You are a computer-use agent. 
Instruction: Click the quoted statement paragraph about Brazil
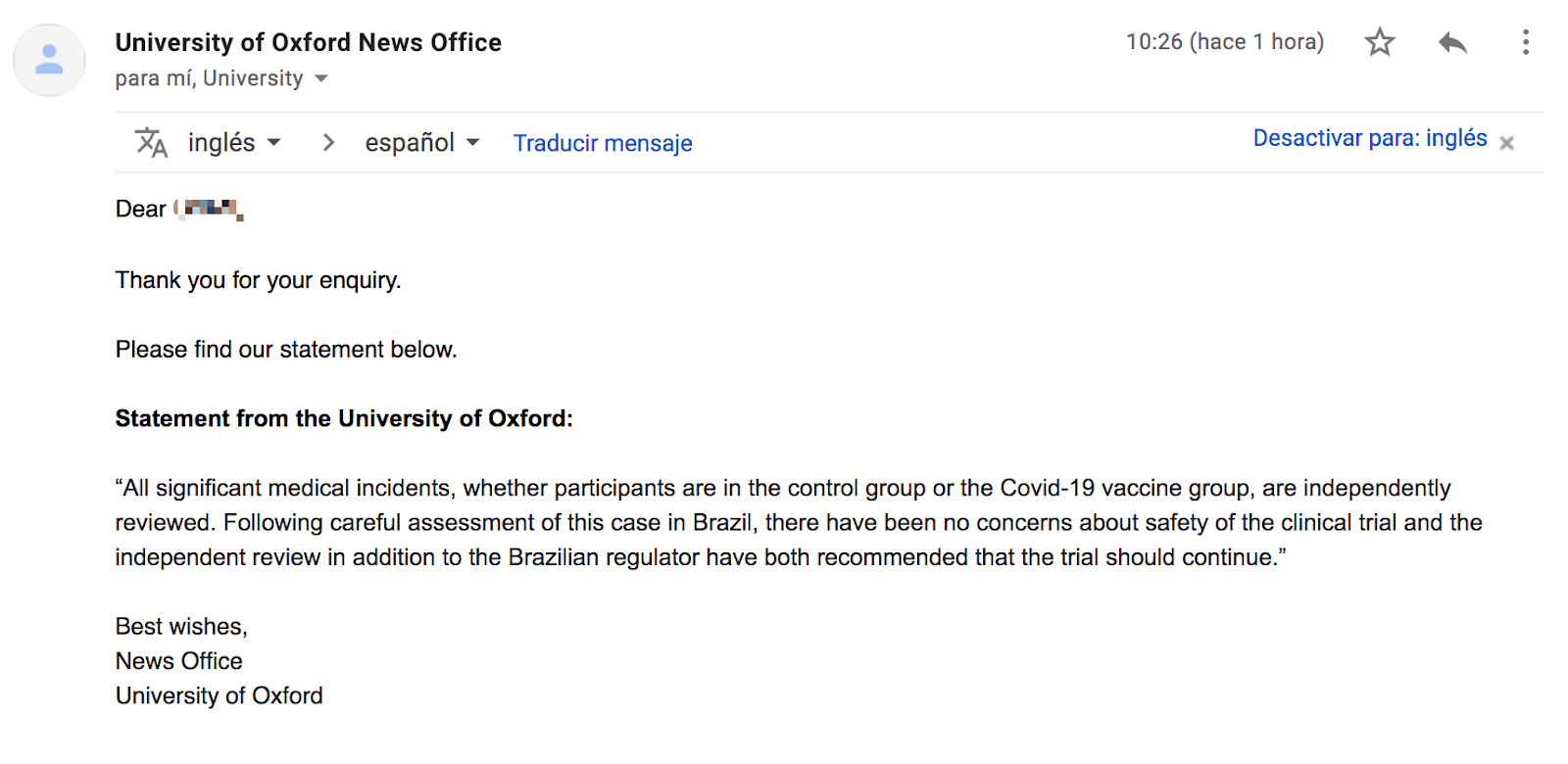tap(799, 522)
